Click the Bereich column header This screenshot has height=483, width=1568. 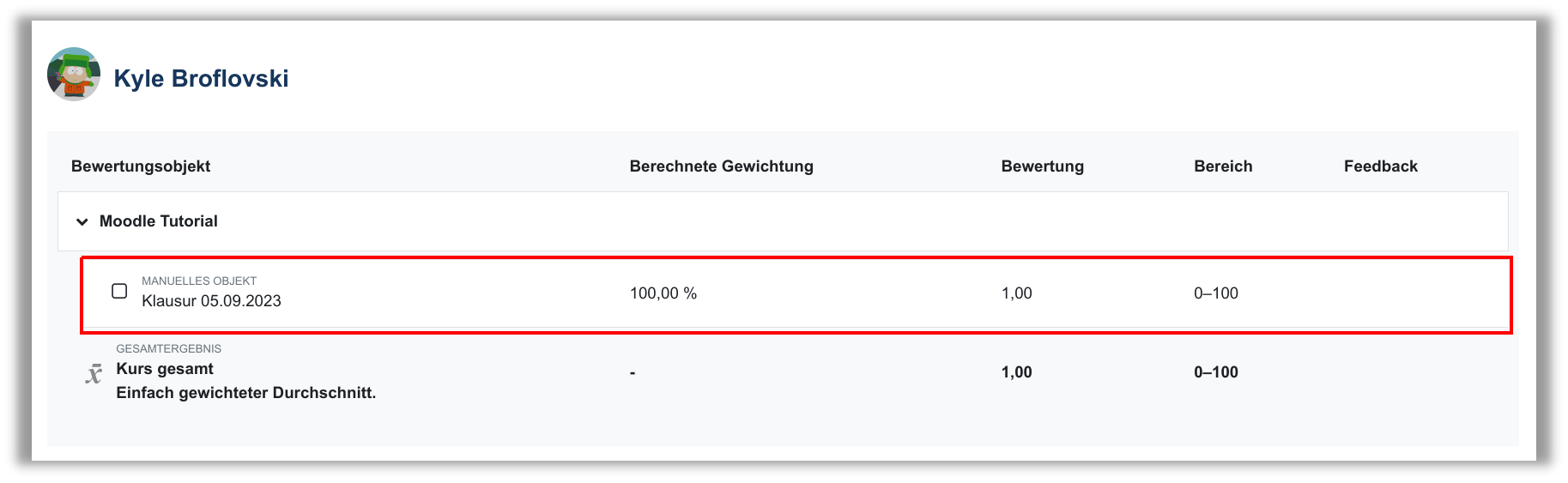point(1223,166)
